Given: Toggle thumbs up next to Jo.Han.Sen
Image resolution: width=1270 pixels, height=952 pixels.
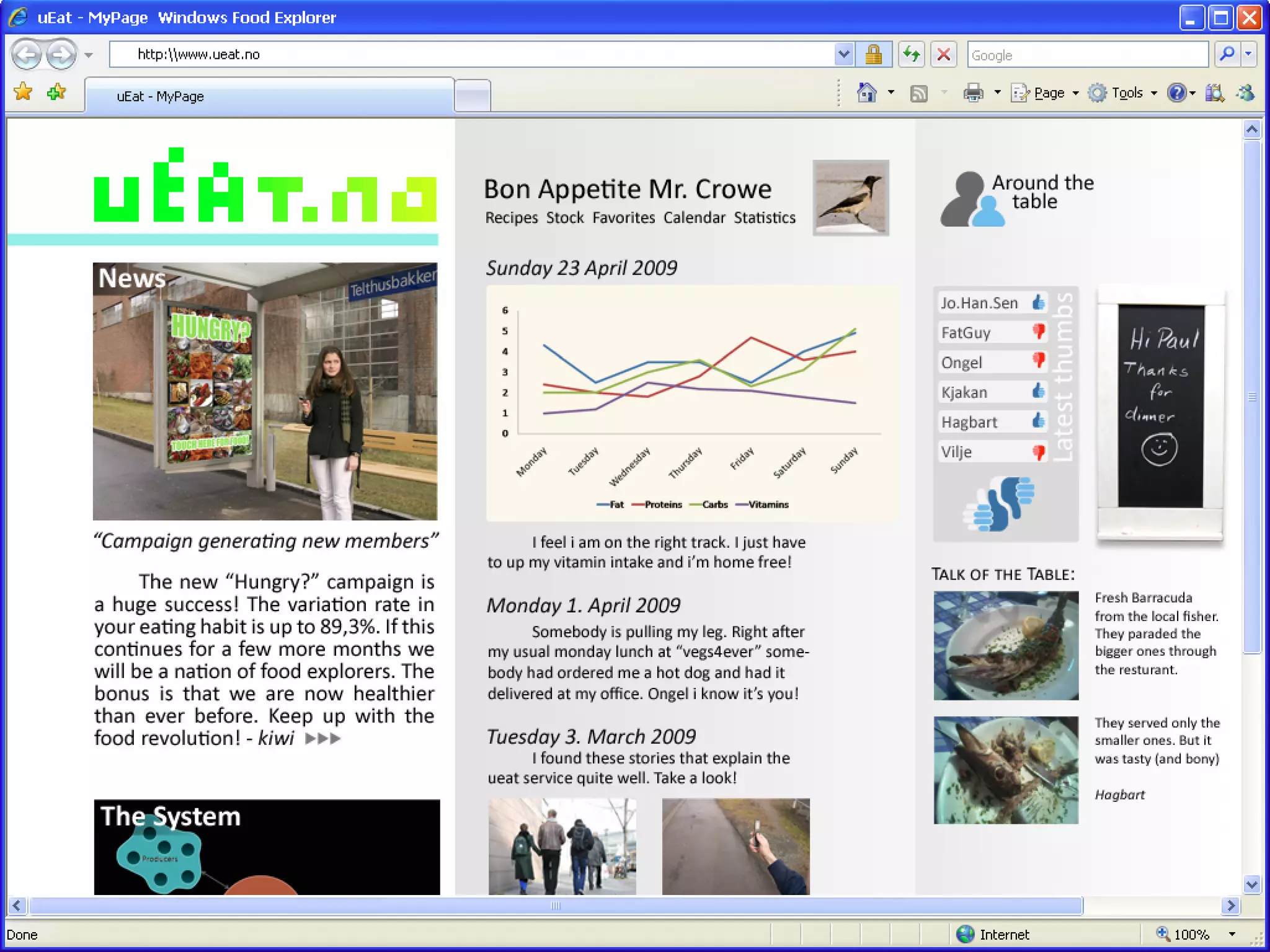Looking at the screenshot, I should [x=1039, y=302].
